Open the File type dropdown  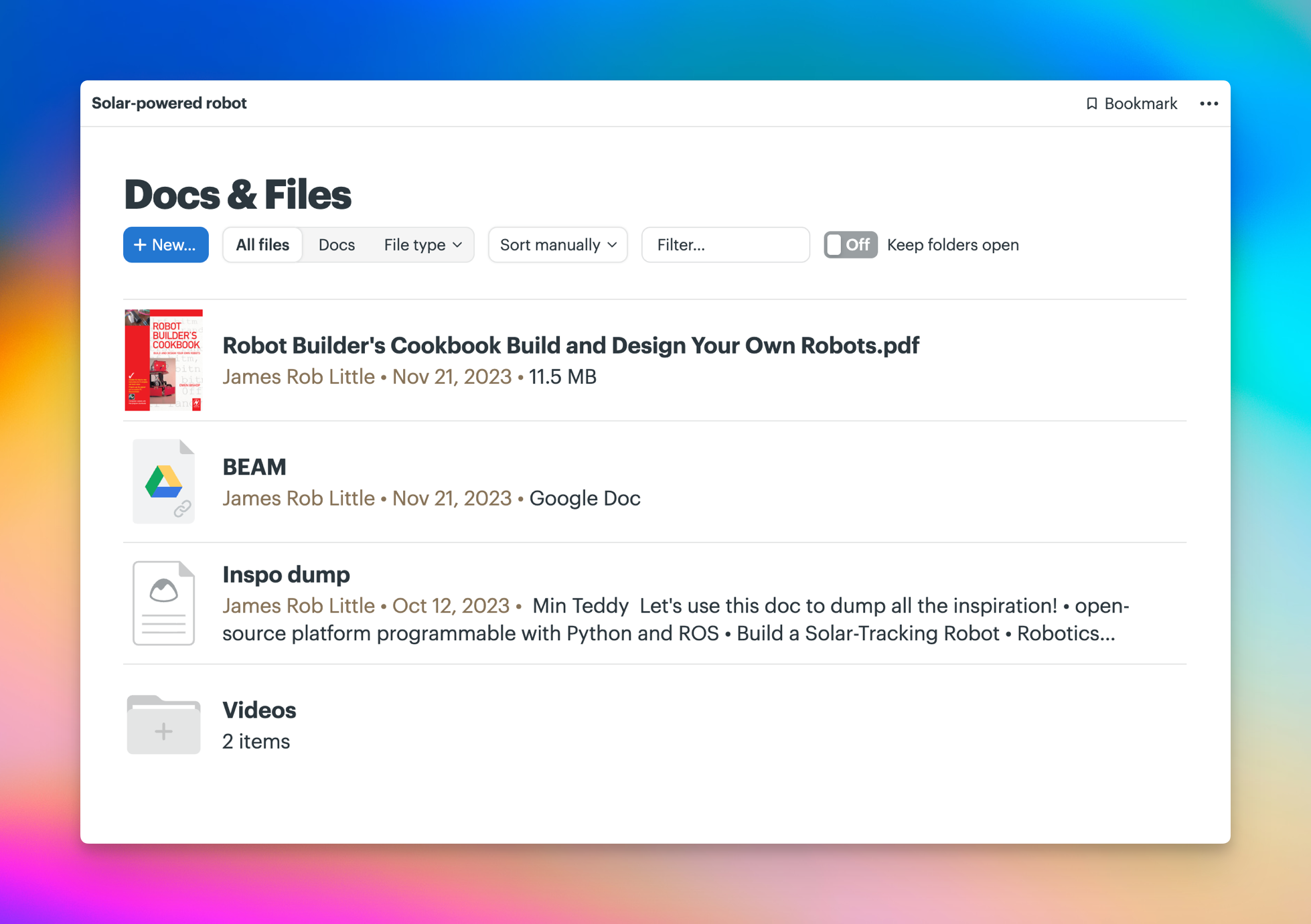[422, 245]
